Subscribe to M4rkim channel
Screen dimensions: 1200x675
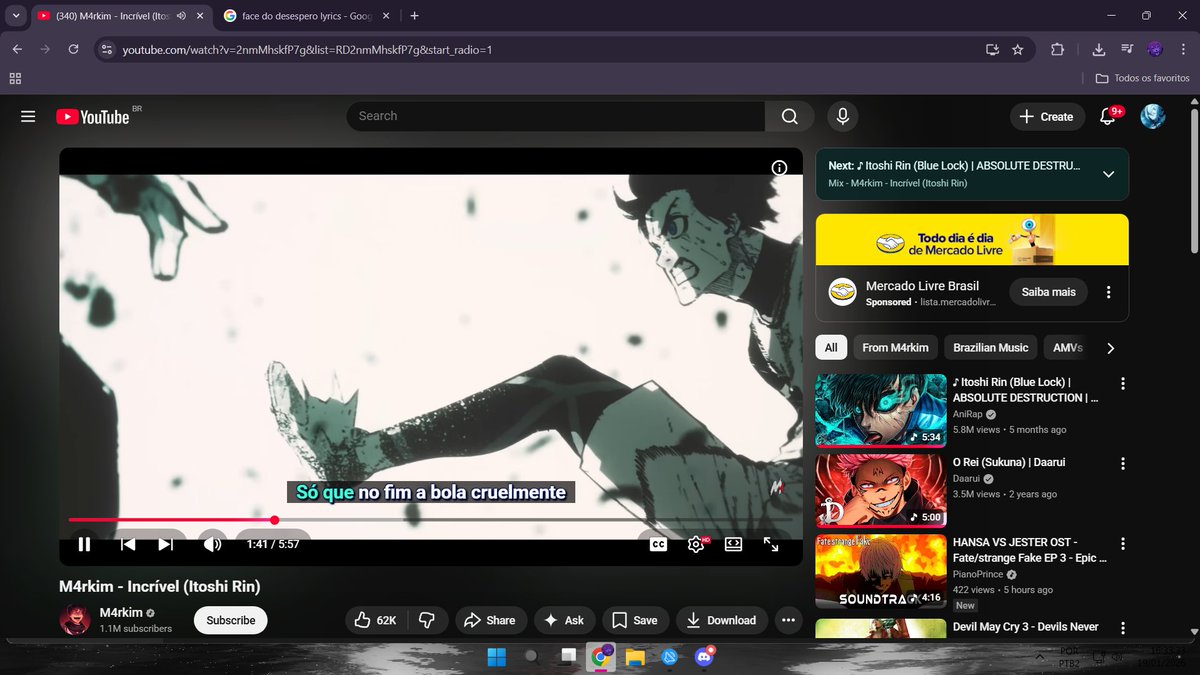(231, 620)
